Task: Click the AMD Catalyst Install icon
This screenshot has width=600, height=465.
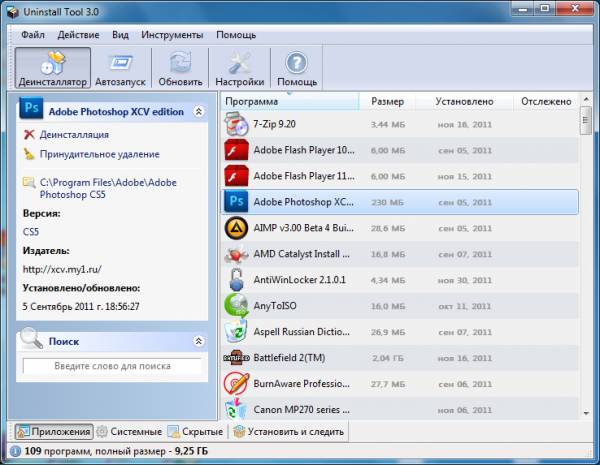Action: pos(236,255)
